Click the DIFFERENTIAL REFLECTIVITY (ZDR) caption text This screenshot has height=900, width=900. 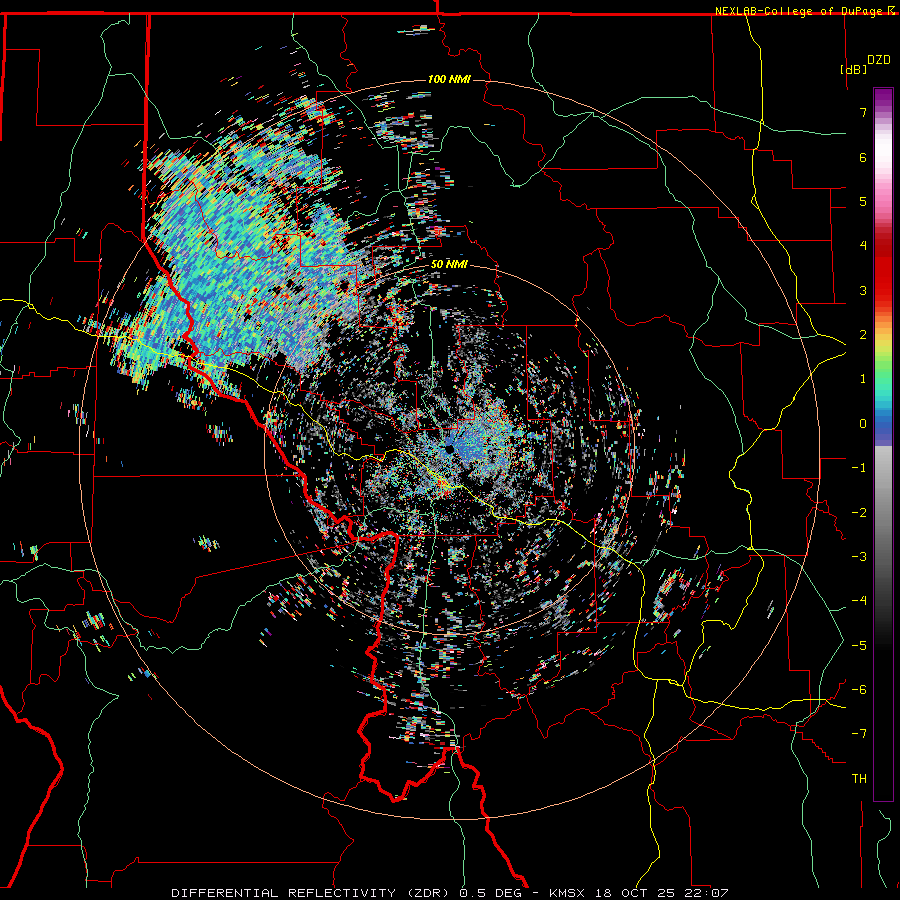[x=312, y=893]
